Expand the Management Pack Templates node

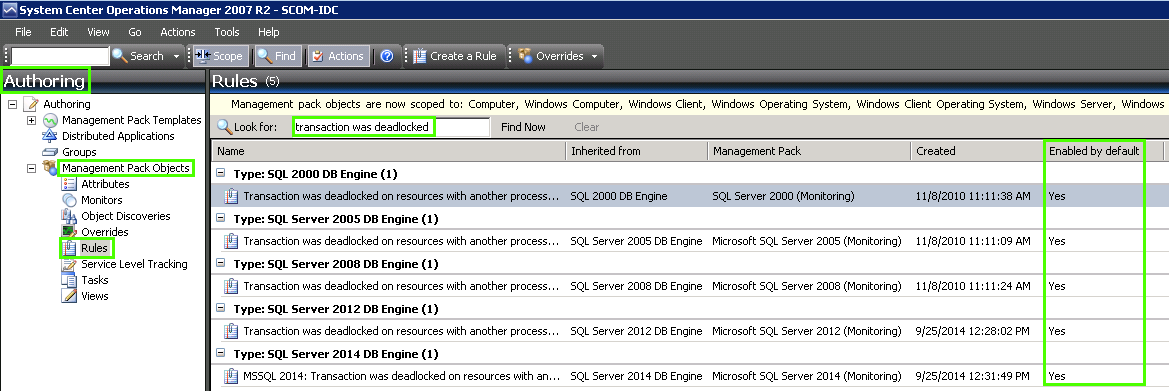[x=31, y=120]
